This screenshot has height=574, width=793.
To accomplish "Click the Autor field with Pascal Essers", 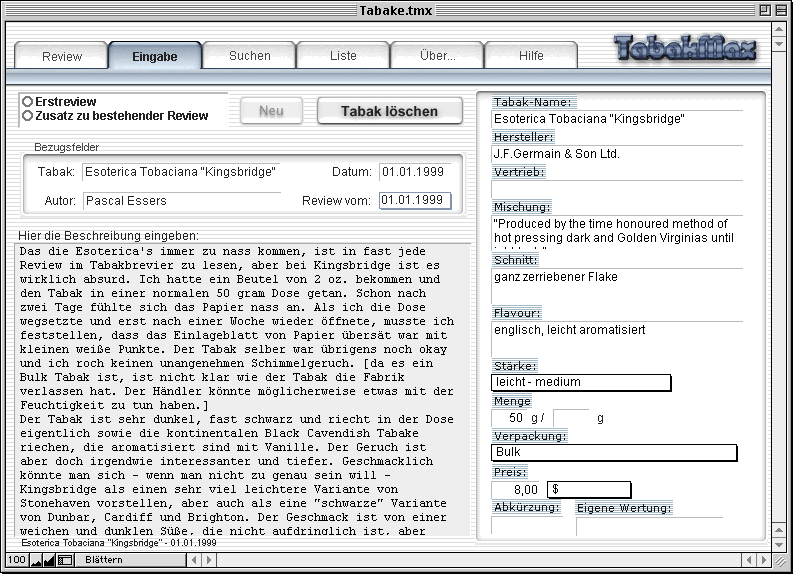I will coord(181,201).
